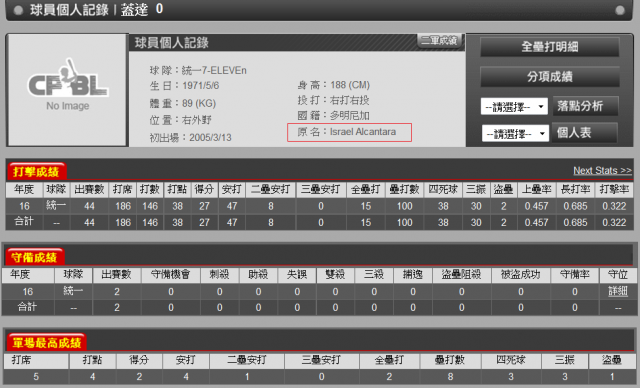The width and height of the screenshot is (640, 388).
Task: Click the 壘打數 value 100 in year 16 row
Action: 404,206
